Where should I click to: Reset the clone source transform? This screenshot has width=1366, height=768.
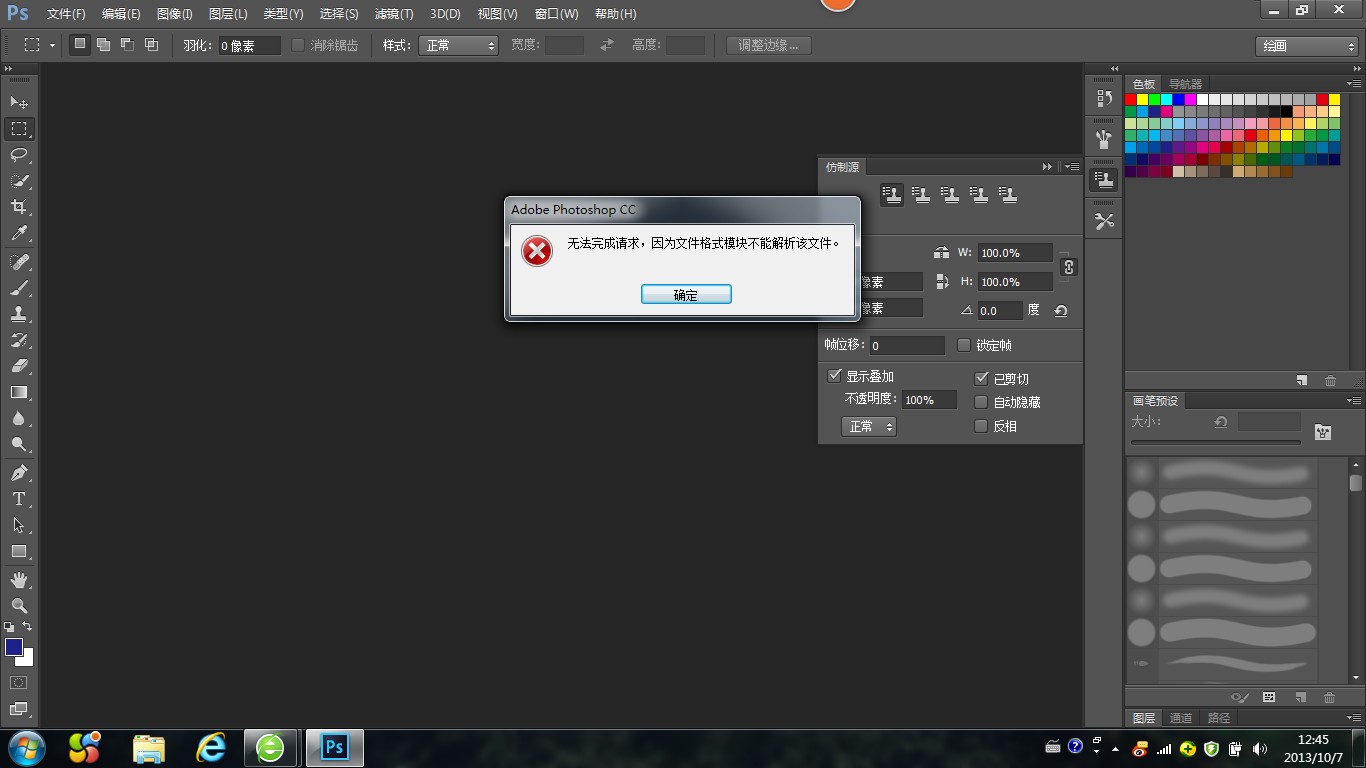(x=1061, y=311)
